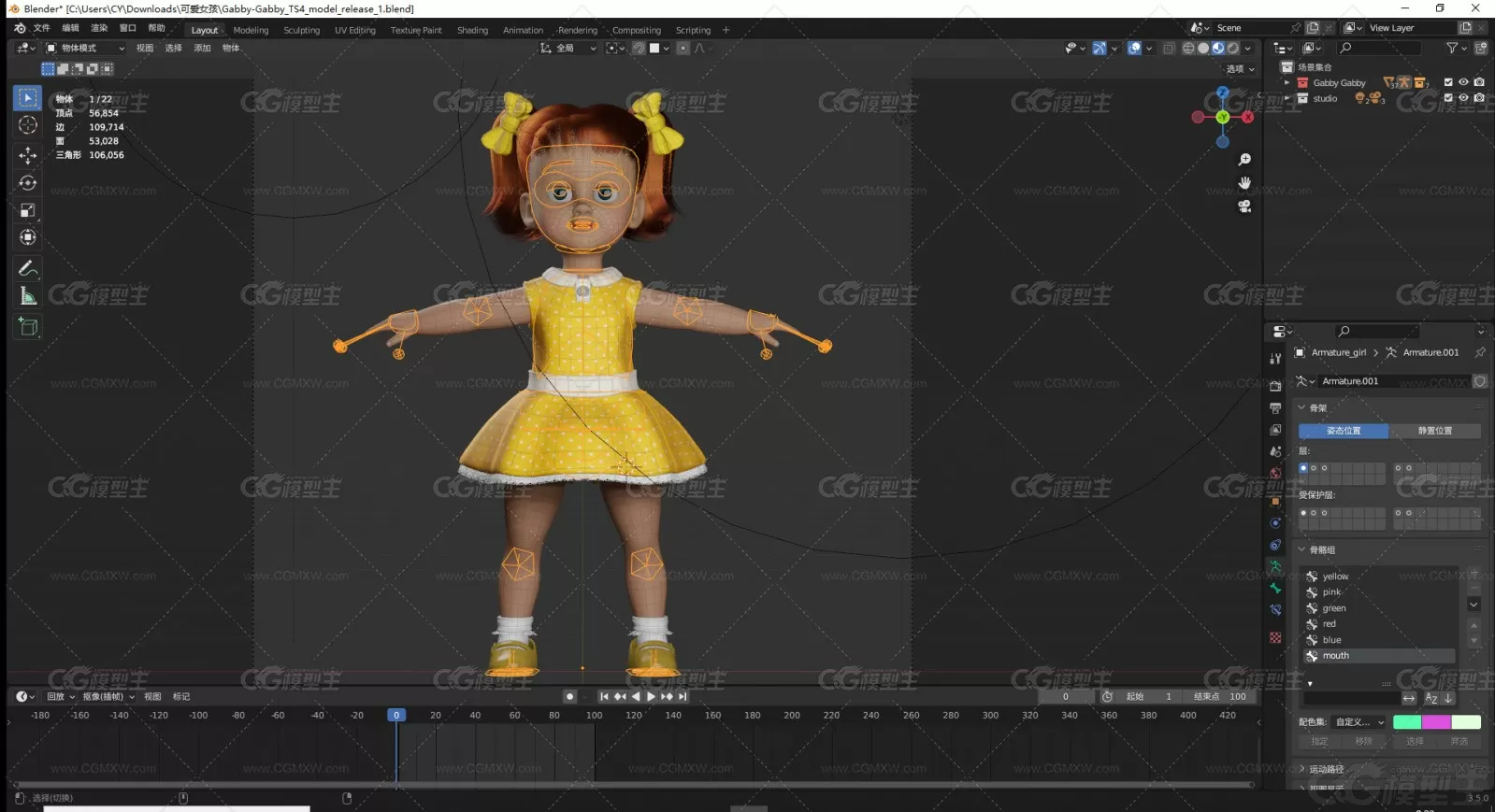This screenshot has height=812, width=1495.
Task: Enable wireframe viewport shading
Action: (1188, 49)
